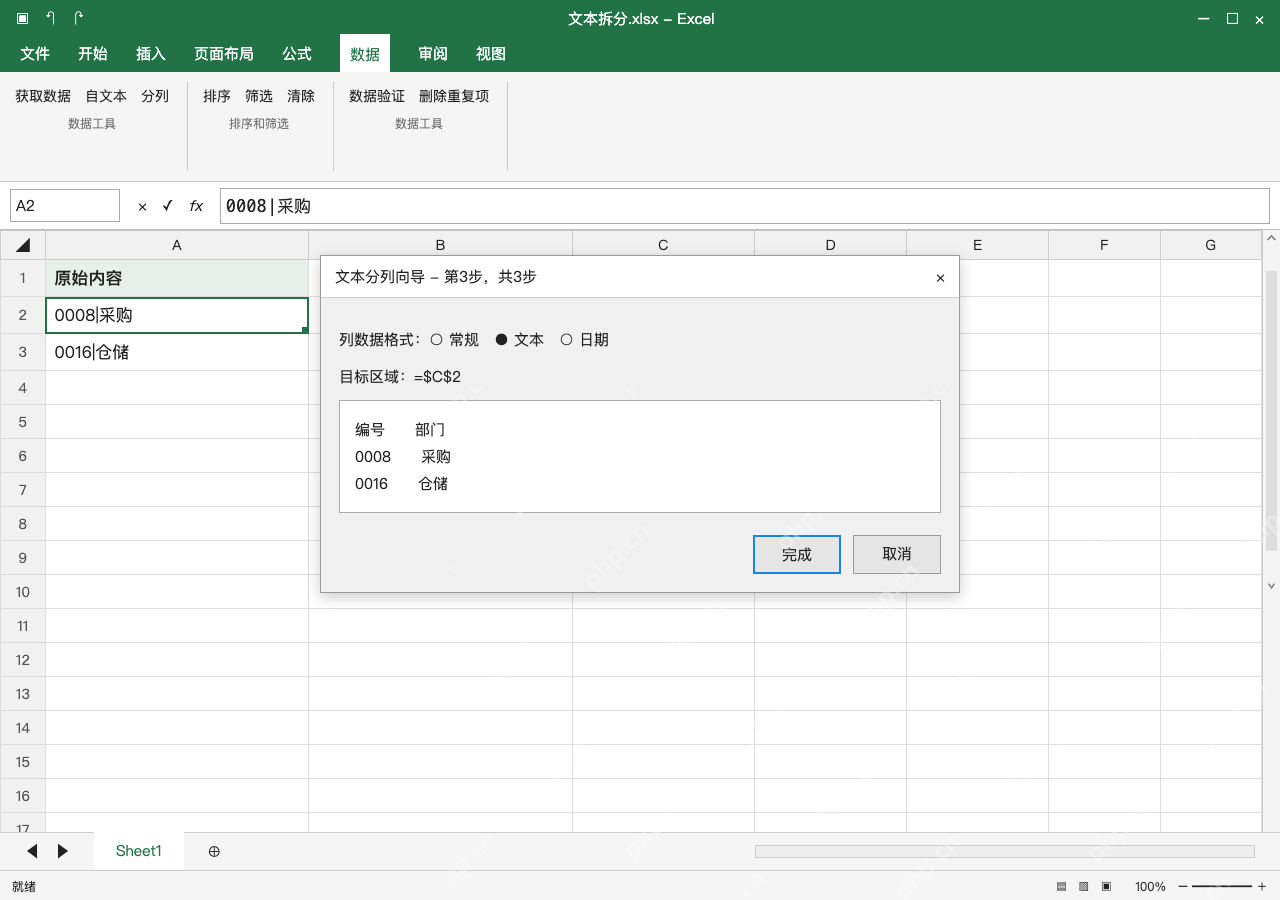Click the 筛选 ribbon command
Screen dimensions: 1280x900
coord(259,96)
